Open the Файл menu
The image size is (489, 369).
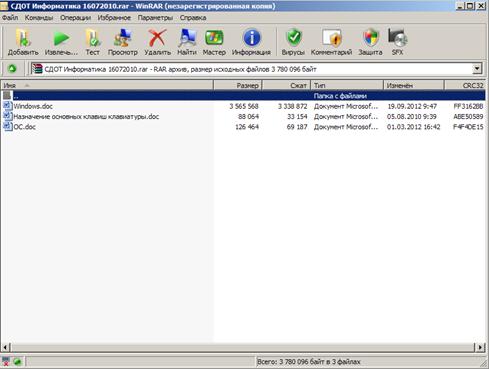[x=10, y=18]
